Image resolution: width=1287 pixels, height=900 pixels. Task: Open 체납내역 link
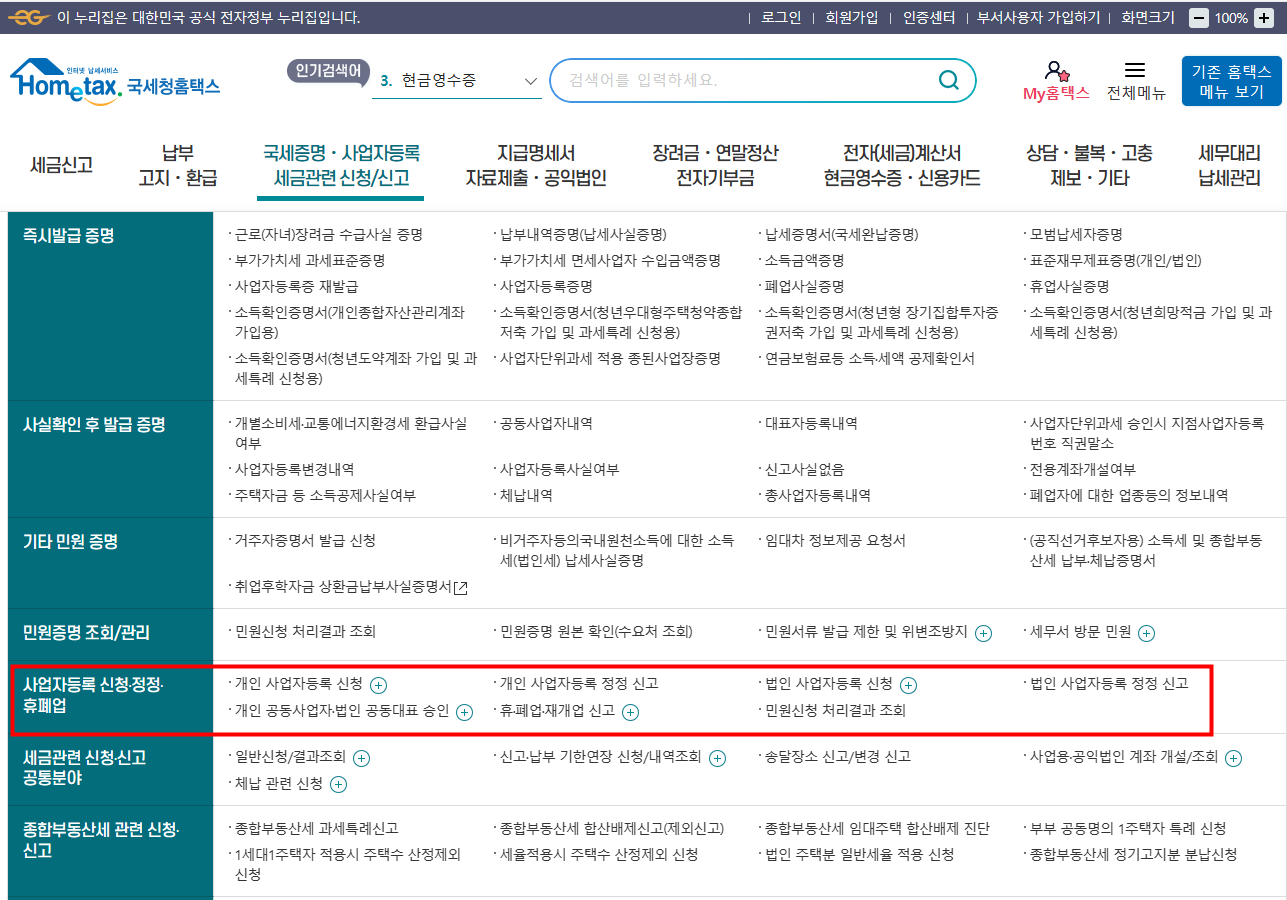pos(526,495)
